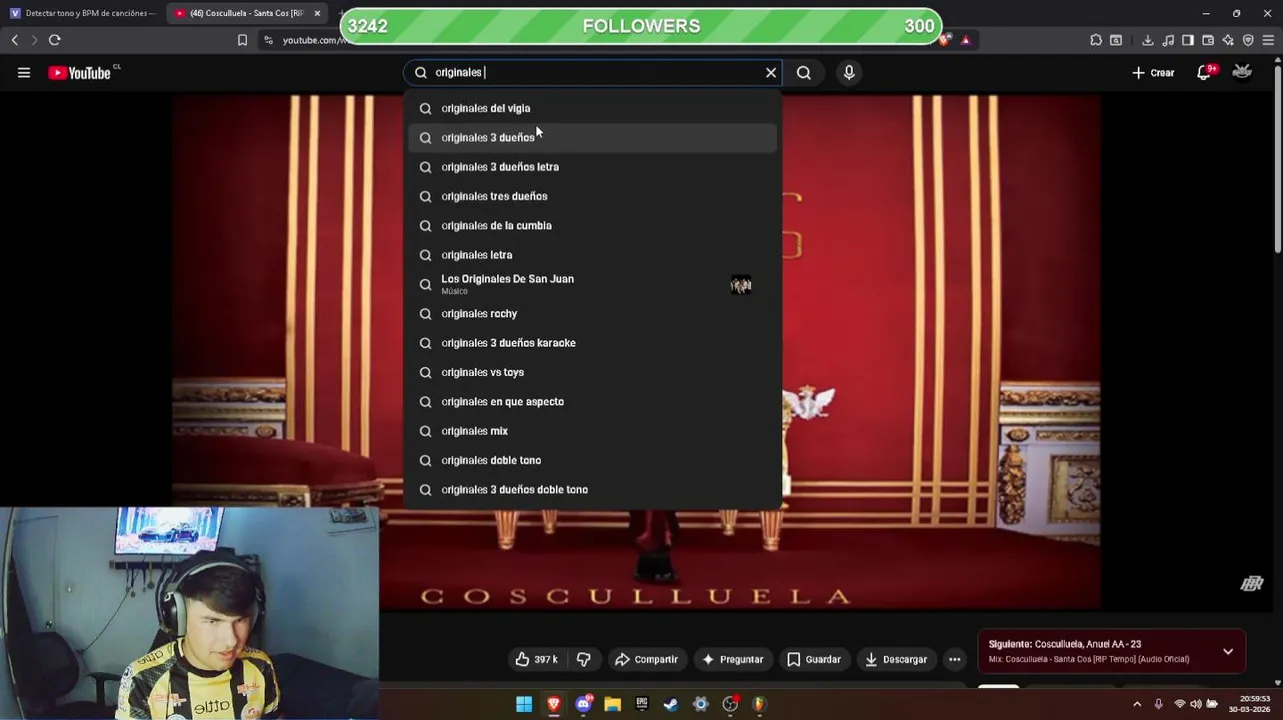The image size is (1283, 720).
Task: Open YouTube notifications bell
Action: click(1205, 72)
